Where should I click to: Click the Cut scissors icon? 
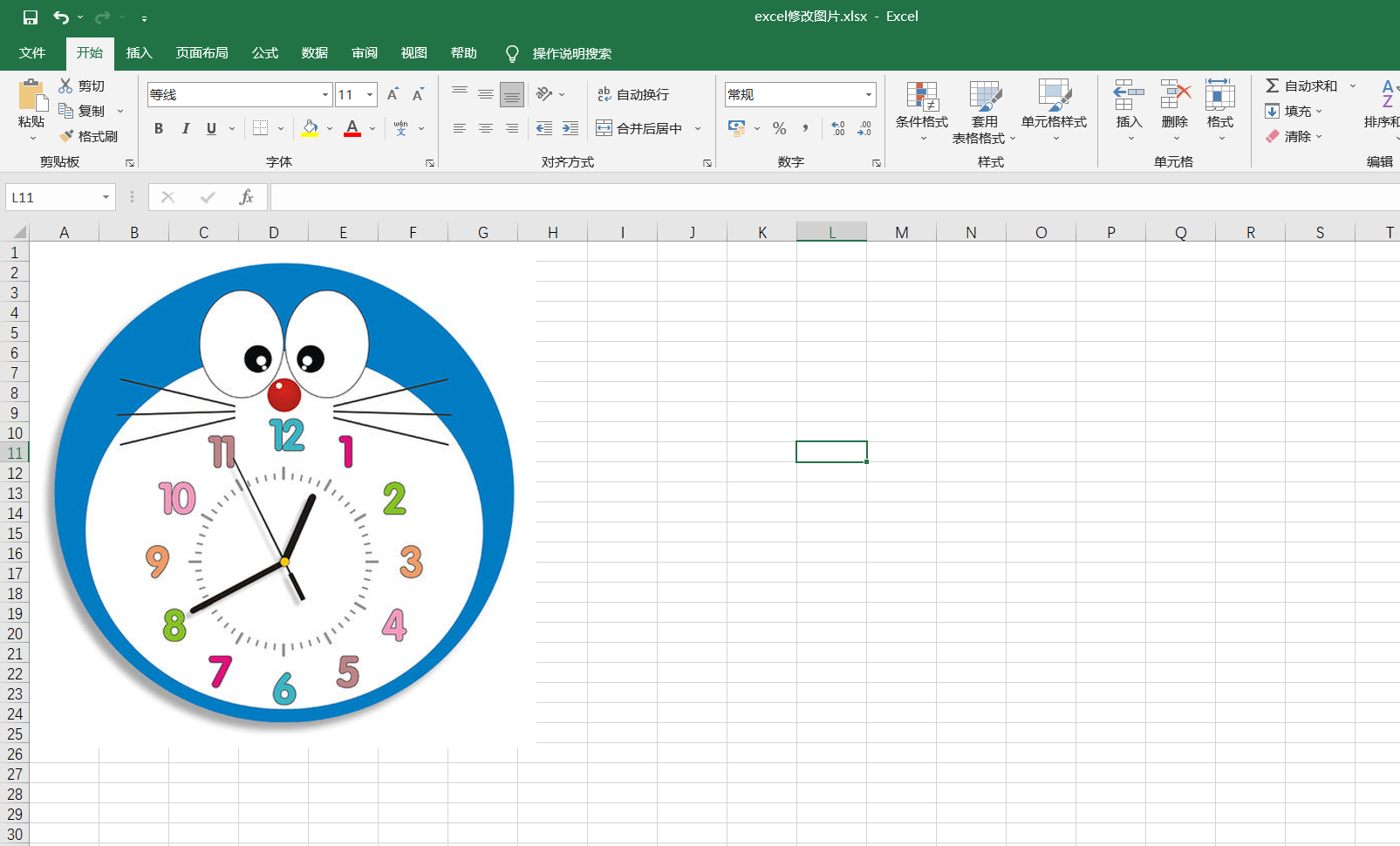click(65, 85)
